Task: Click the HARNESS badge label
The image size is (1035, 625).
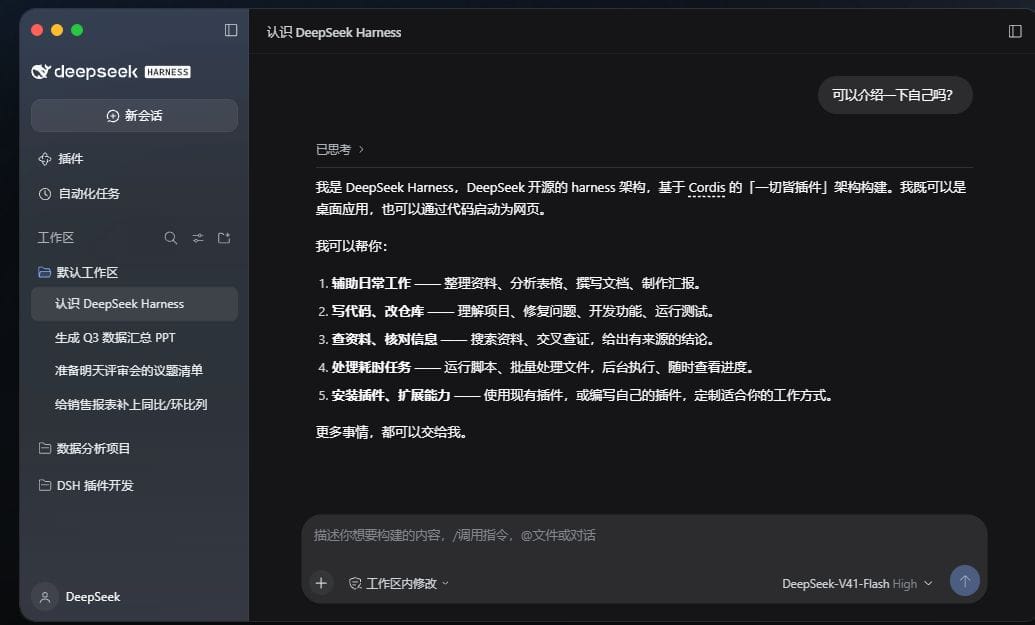Action: [x=168, y=72]
